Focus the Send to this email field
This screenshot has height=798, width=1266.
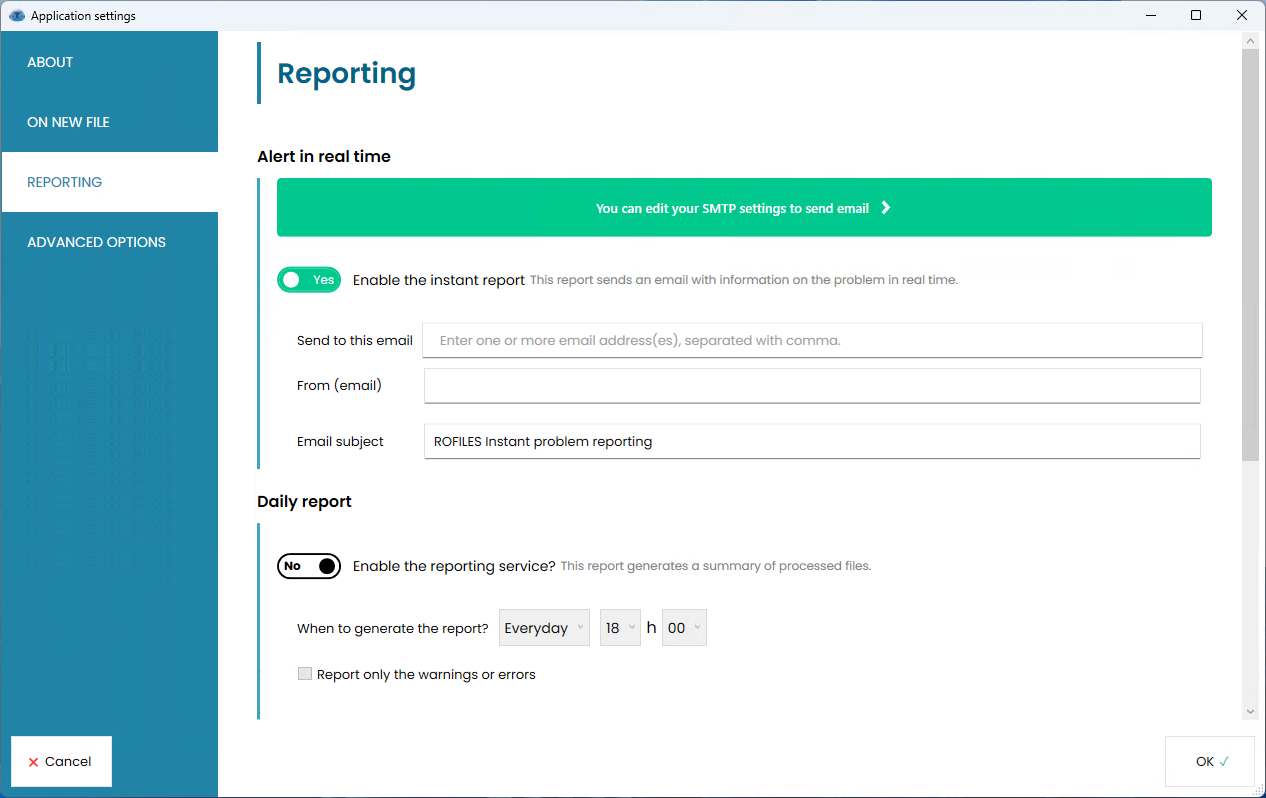tap(812, 340)
